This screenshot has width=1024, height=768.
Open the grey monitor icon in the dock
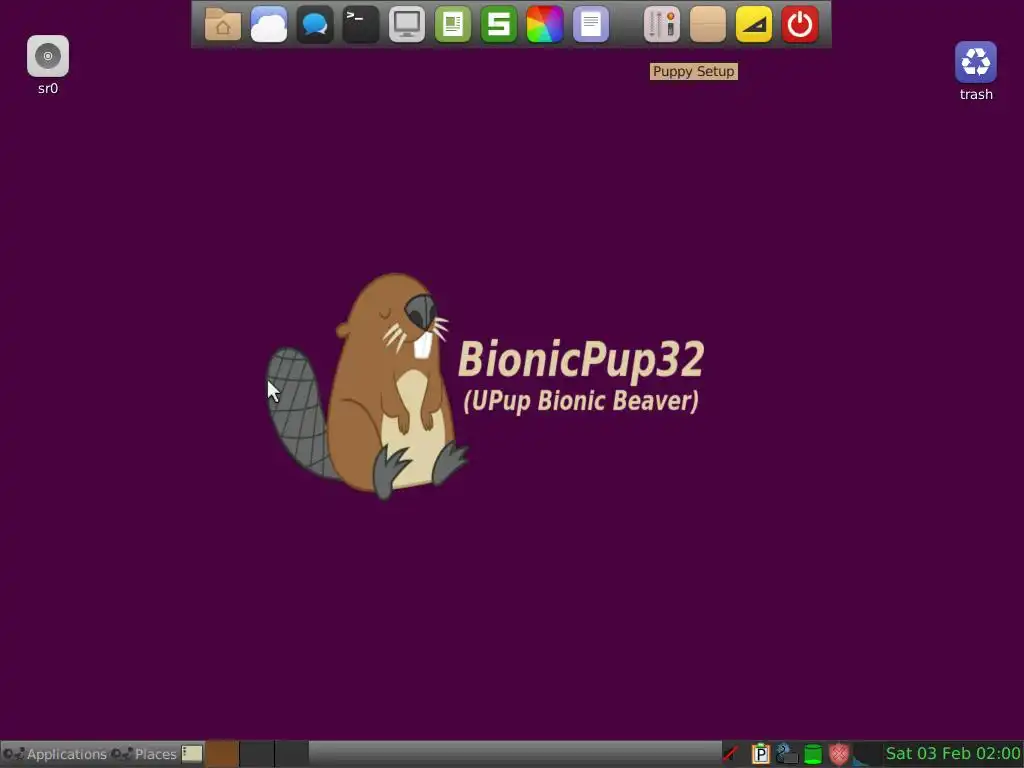(406, 25)
